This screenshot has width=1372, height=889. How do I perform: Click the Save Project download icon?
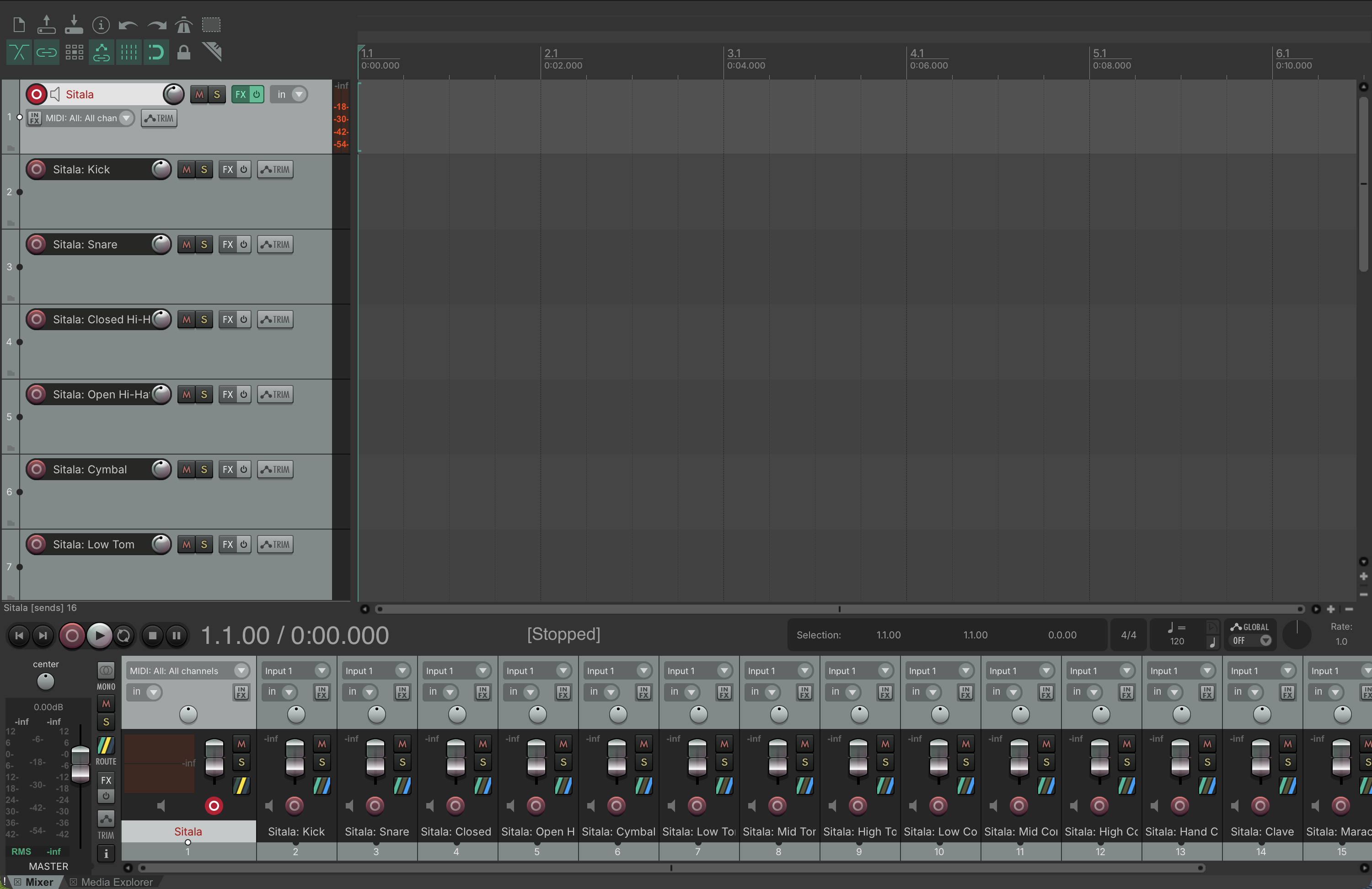pos(74,25)
